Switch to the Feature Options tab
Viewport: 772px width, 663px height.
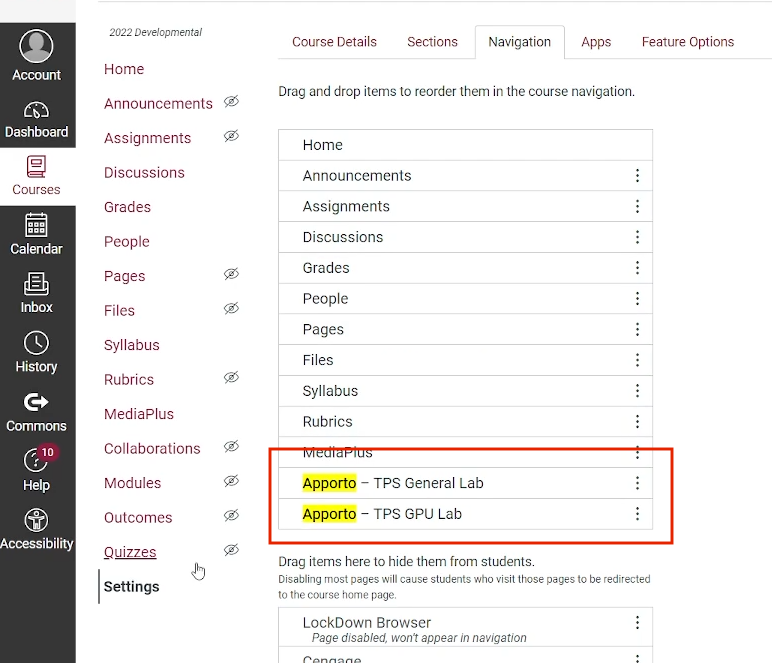pos(687,42)
